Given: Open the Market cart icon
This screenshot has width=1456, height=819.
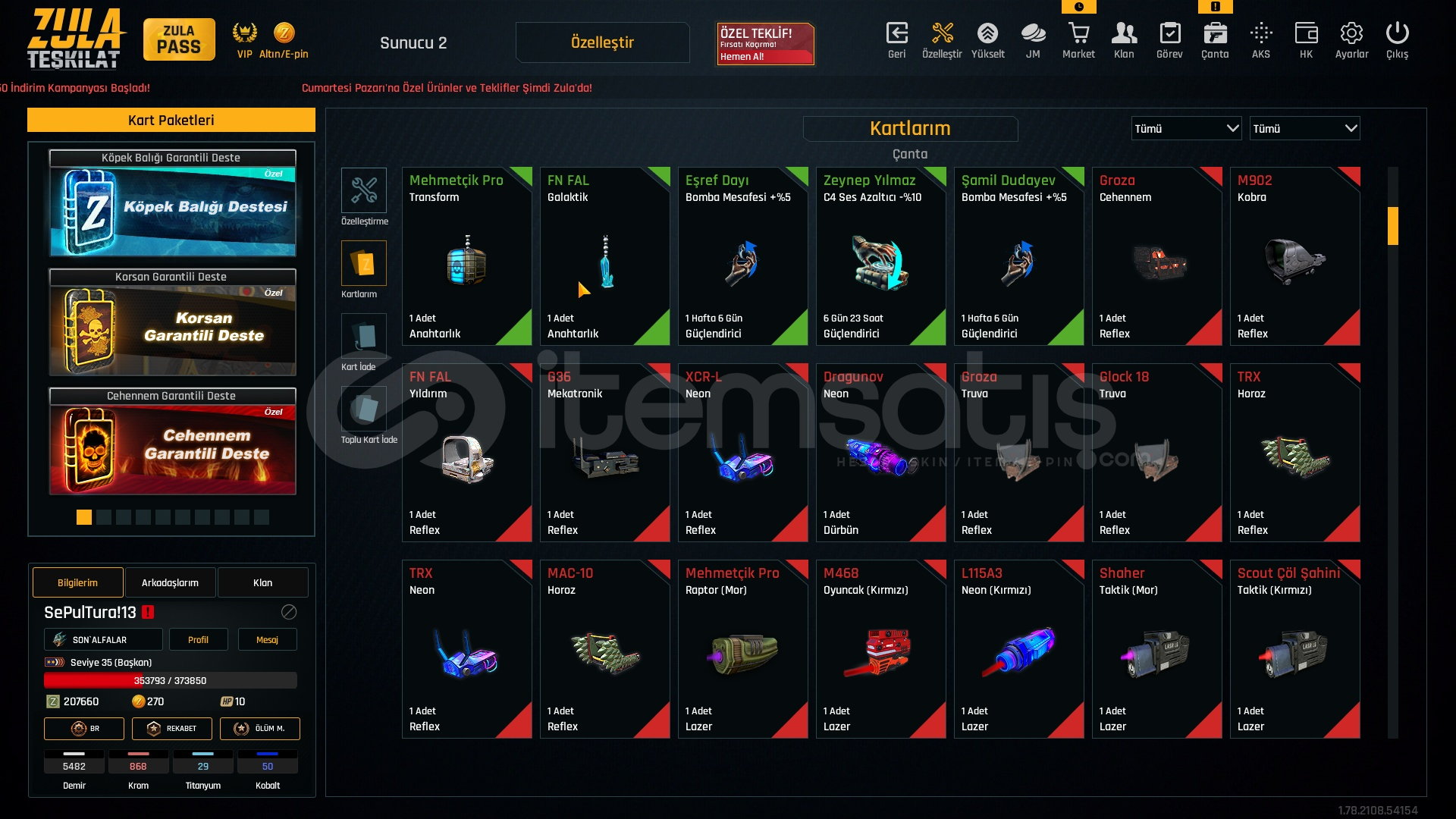Looking at the screenshot, I should (1078, 33).
